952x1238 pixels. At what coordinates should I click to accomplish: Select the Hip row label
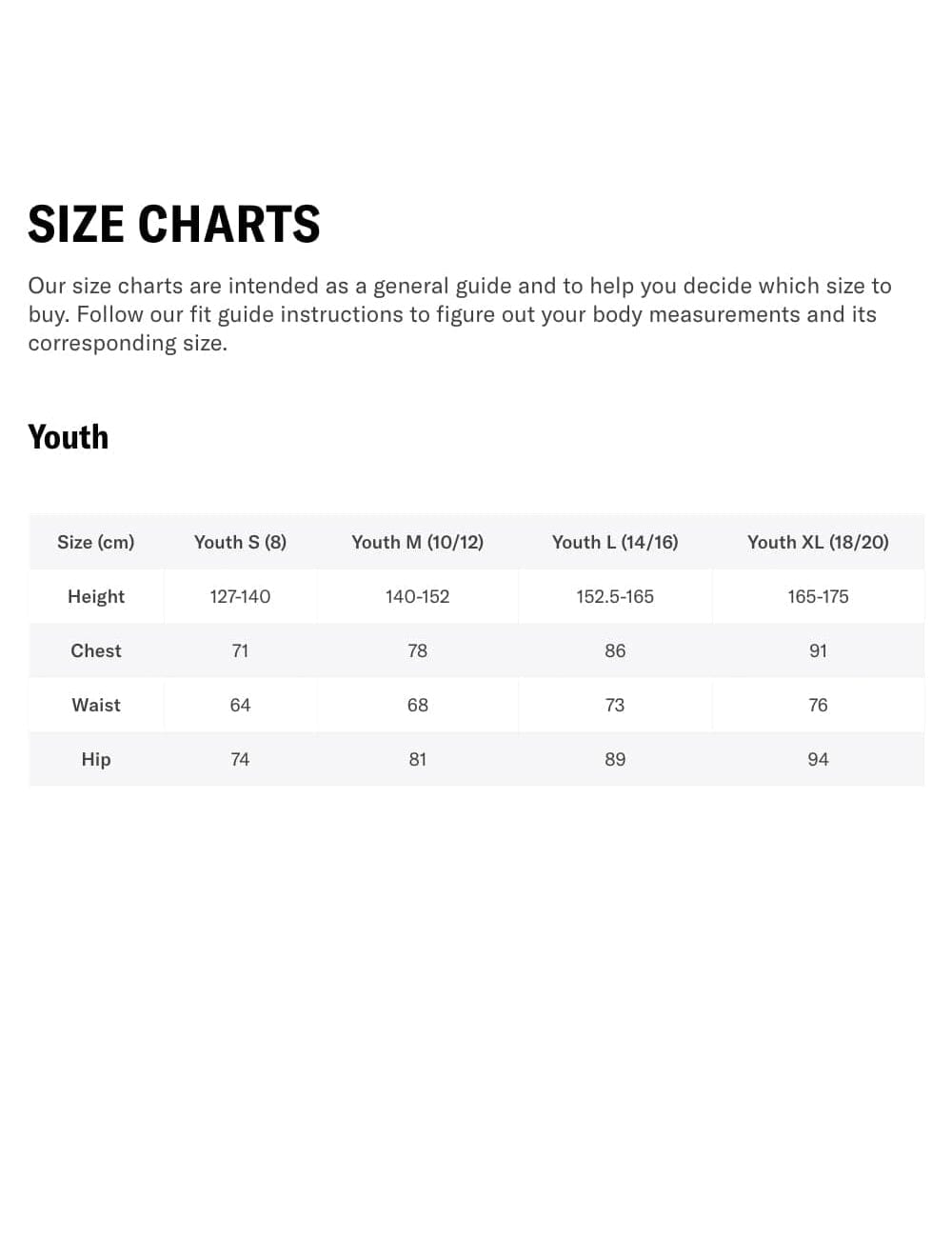[x=96, y=759]
